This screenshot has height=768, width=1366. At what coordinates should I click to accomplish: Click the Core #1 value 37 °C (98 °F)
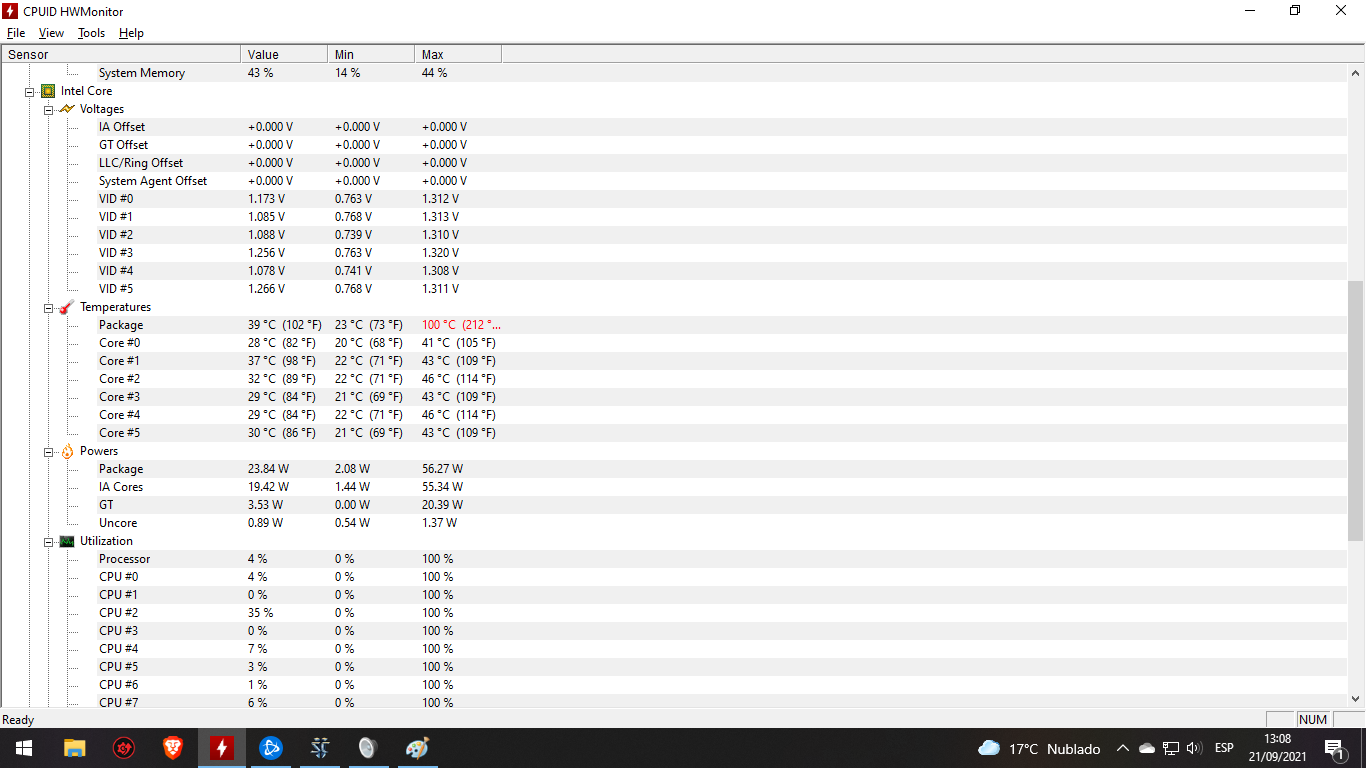(282, 361)
